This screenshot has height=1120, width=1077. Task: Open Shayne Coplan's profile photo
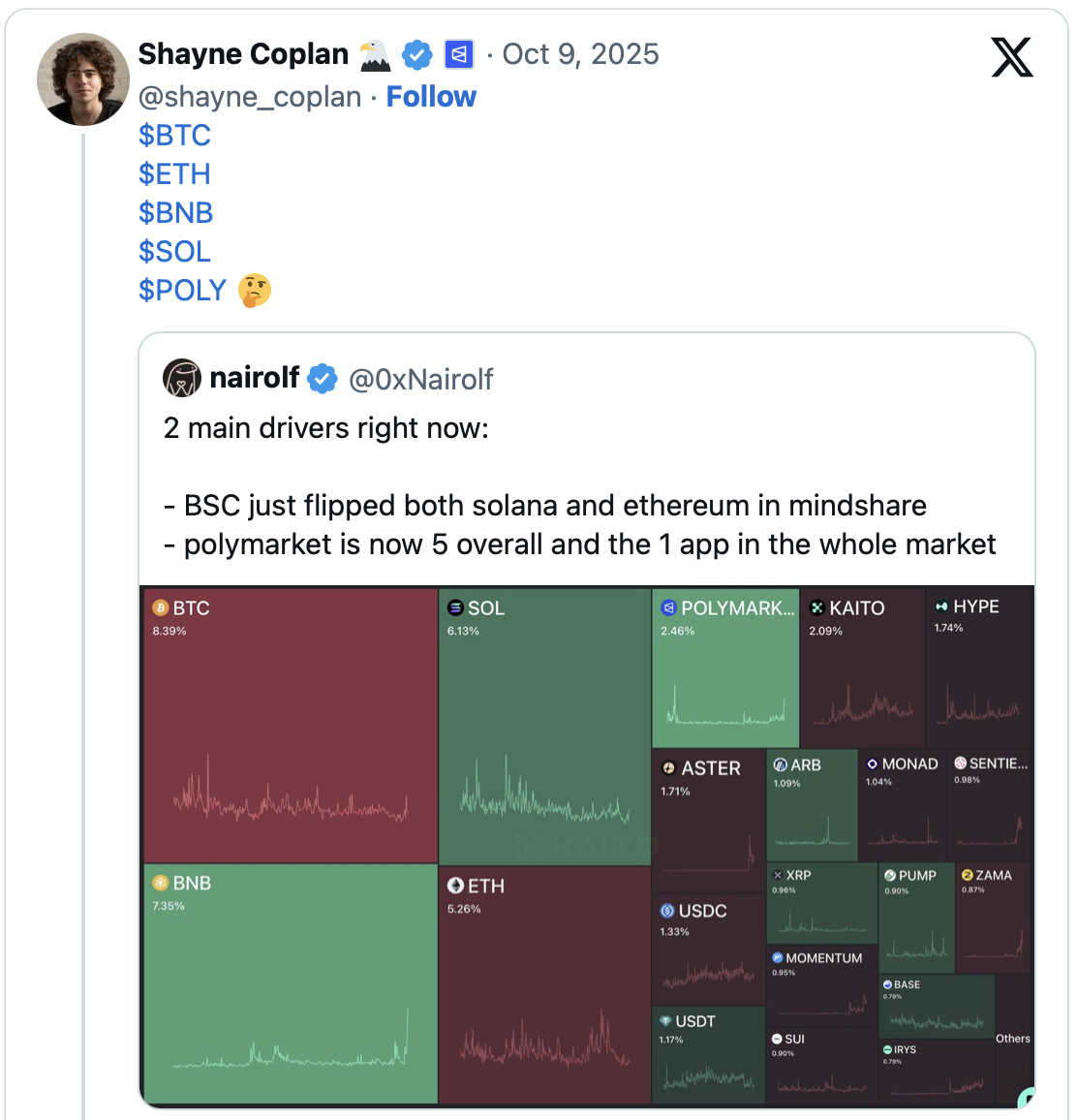83,79
